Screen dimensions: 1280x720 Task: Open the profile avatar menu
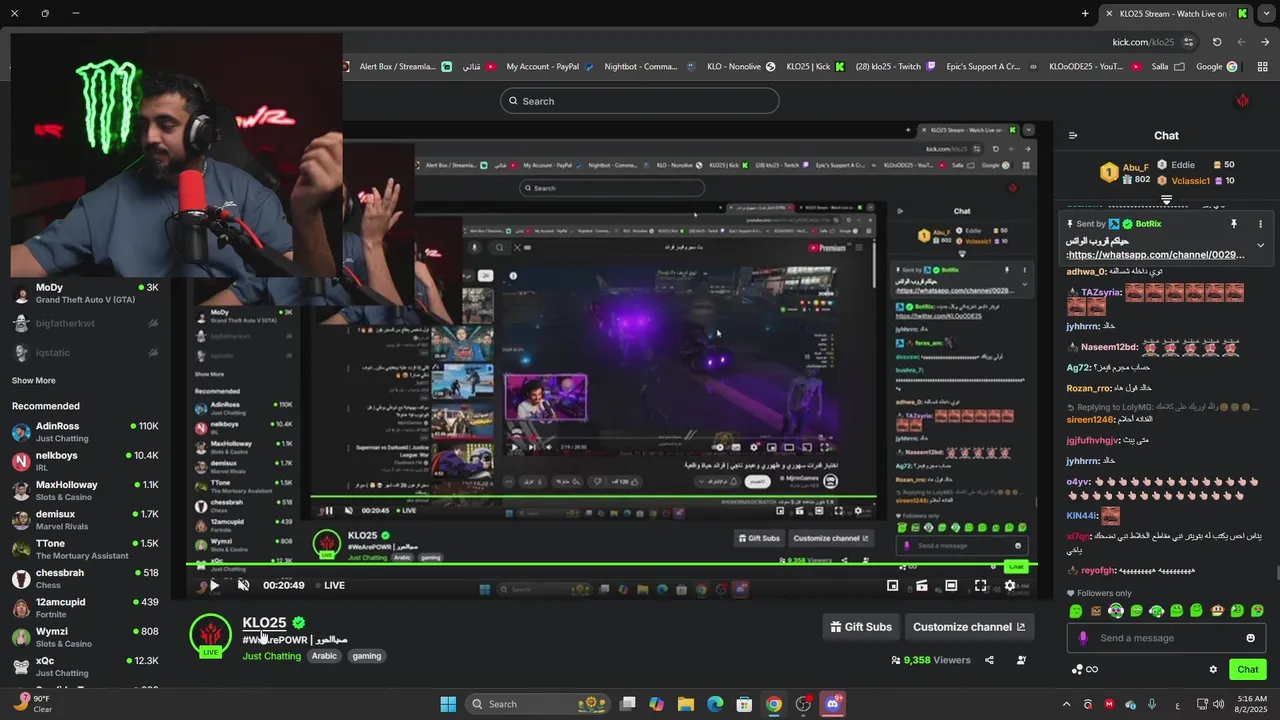pyautogui.click(x=1243, y=101)
